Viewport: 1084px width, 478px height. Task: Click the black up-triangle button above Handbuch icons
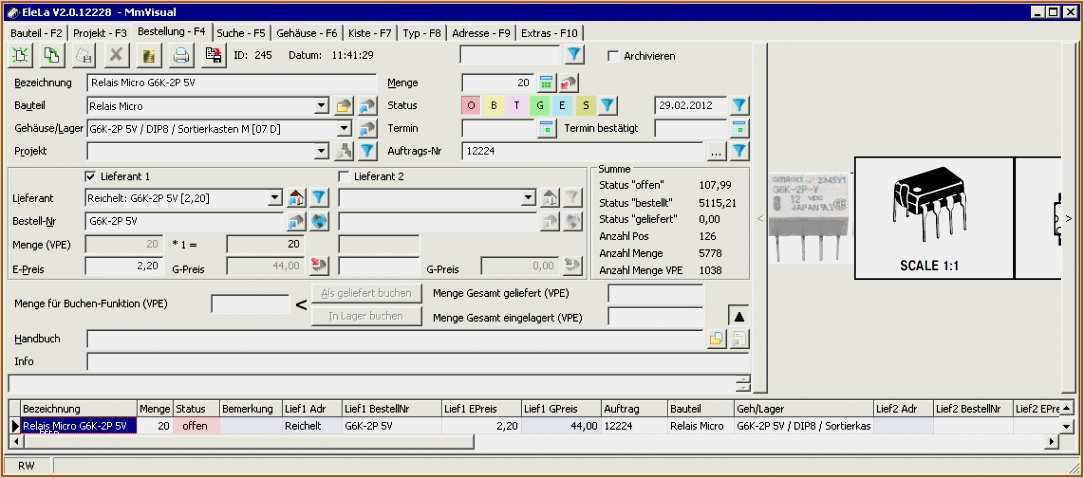pyautogui.click(x=738, y=316)
